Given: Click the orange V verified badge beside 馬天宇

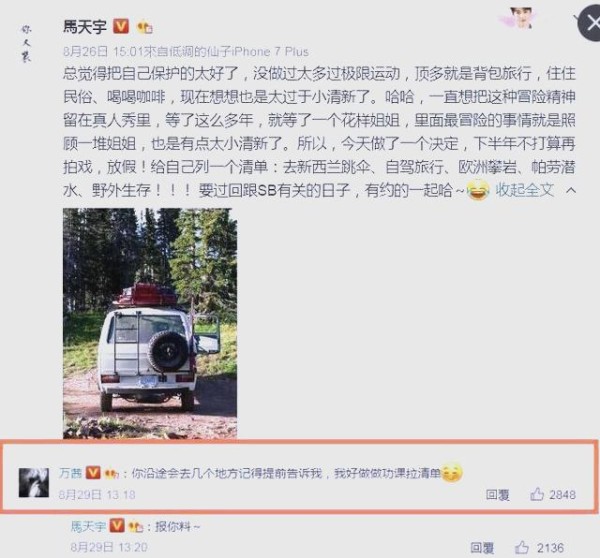Looking at the screenshot, I should coord(121,26).
